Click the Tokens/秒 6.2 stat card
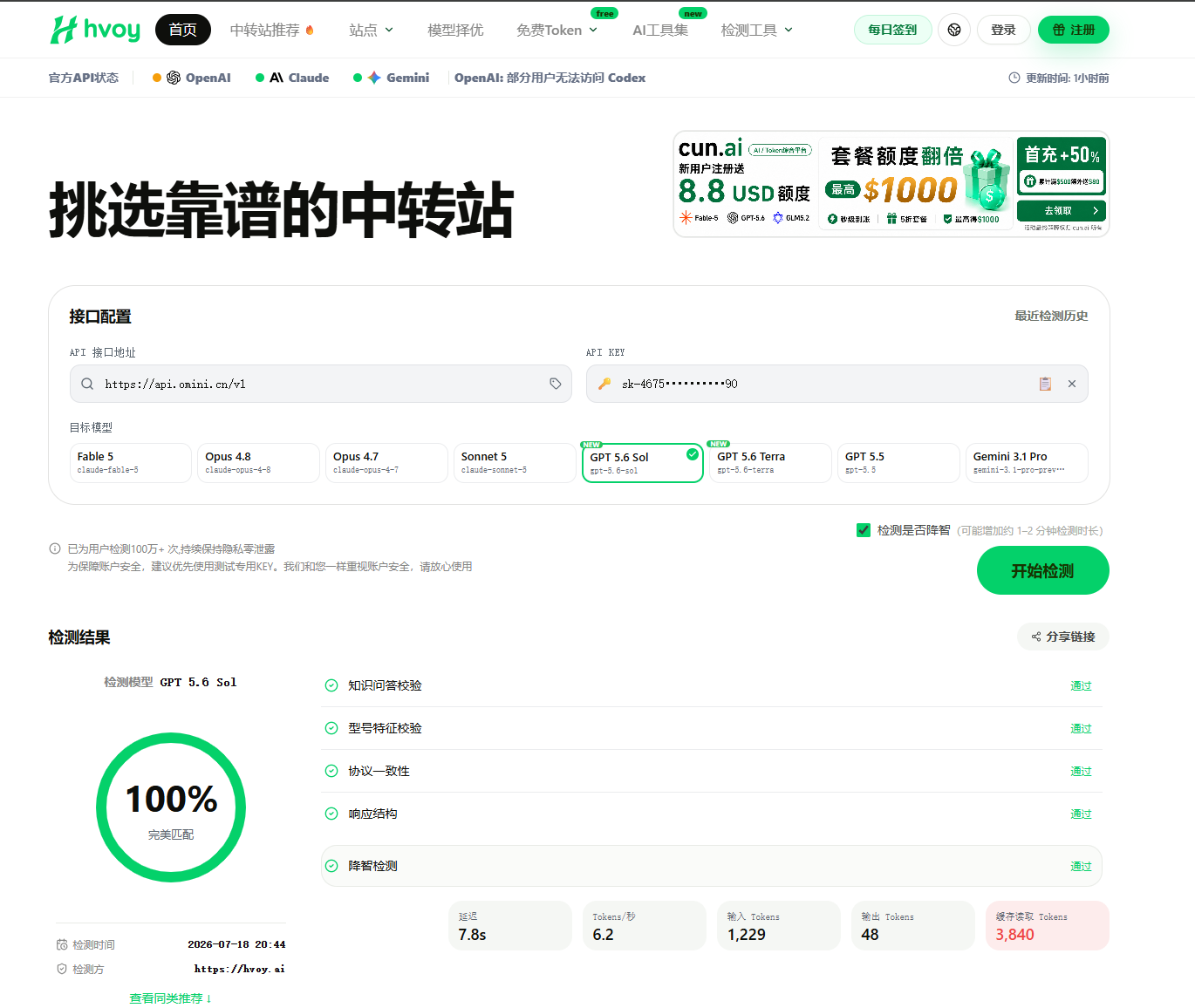The image size is (1195, 1008). (645, 926)
